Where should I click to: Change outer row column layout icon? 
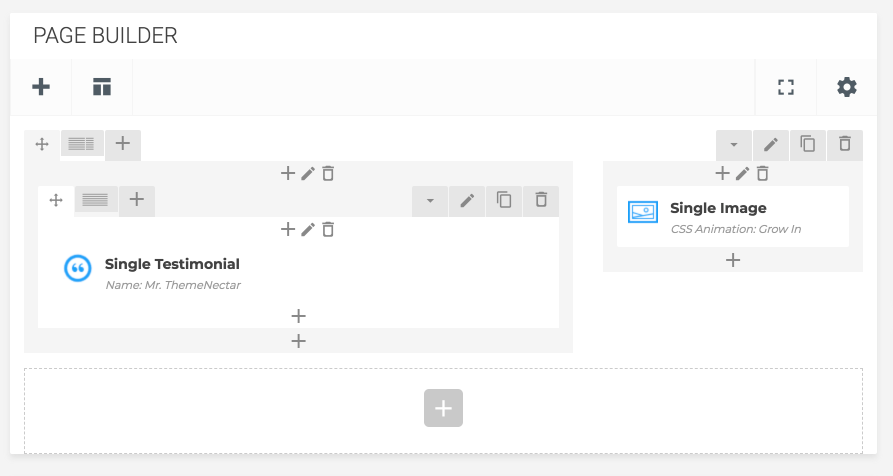(82, 143)
